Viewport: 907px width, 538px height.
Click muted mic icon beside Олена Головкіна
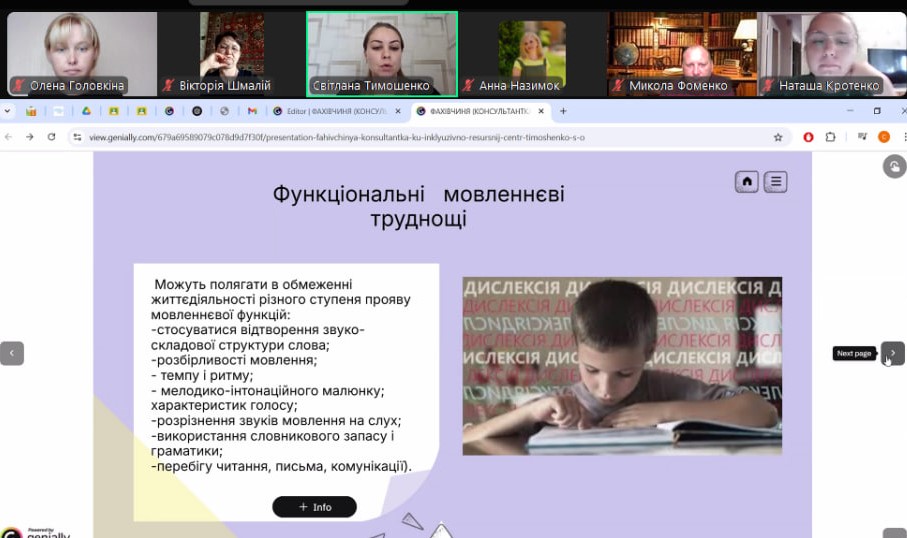point(19,86)
